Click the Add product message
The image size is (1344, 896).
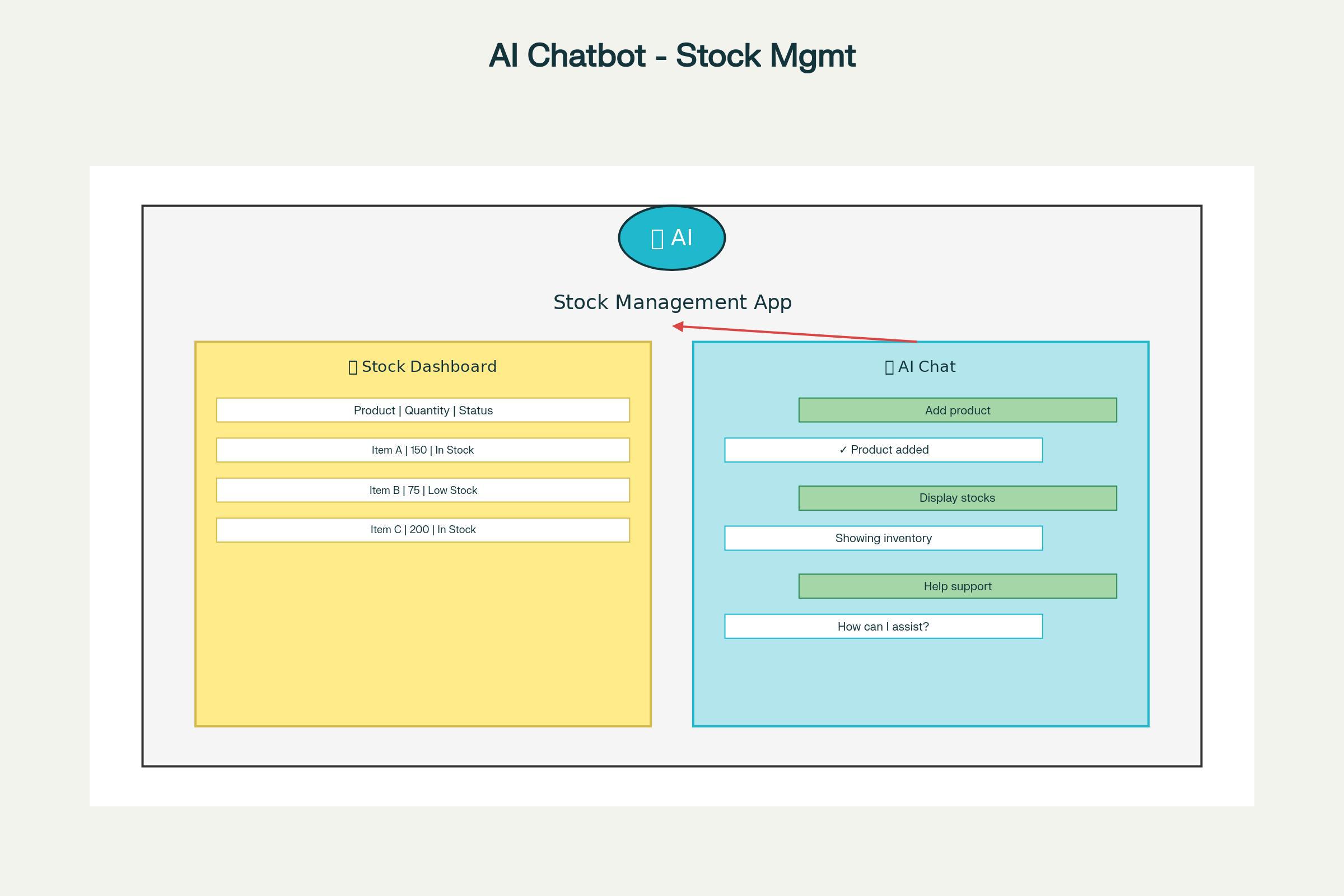(958, 410)
